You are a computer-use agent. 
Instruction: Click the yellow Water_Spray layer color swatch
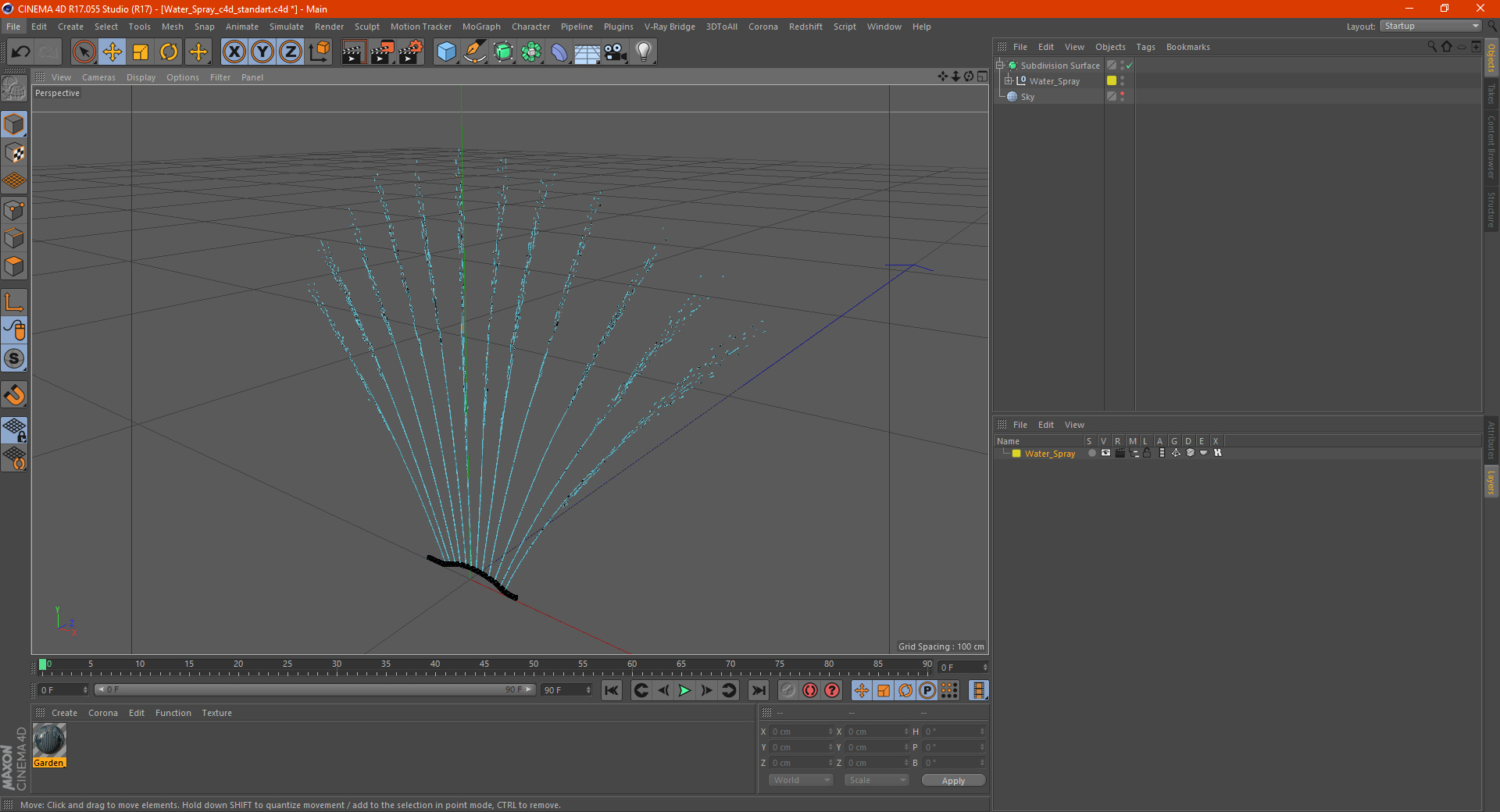pos(1016,454)
